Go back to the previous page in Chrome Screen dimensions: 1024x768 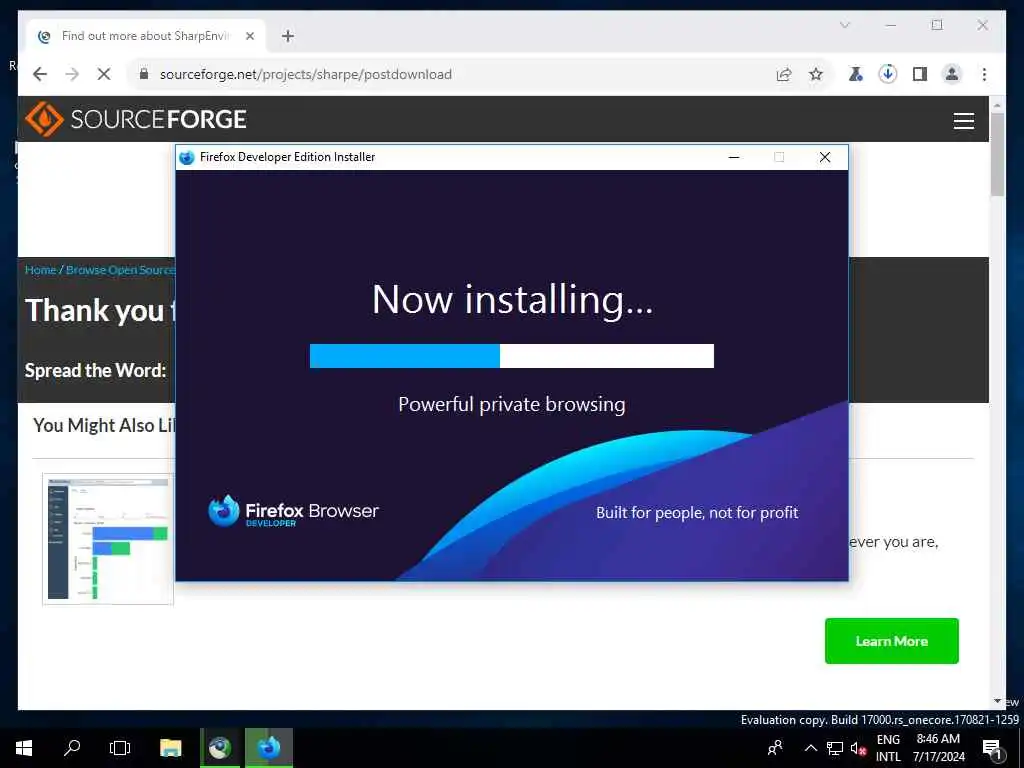[x=40, y=74]
